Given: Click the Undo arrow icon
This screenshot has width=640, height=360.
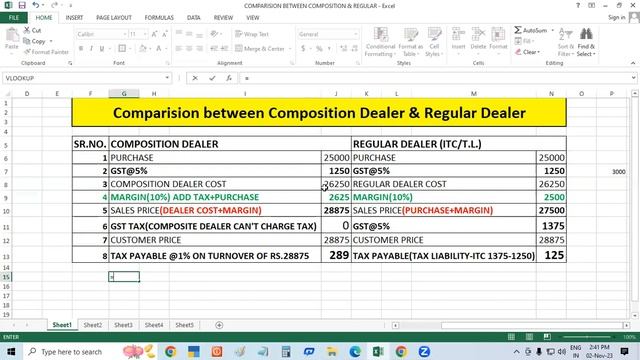Looking at the screenshot, I should point(36,5).
